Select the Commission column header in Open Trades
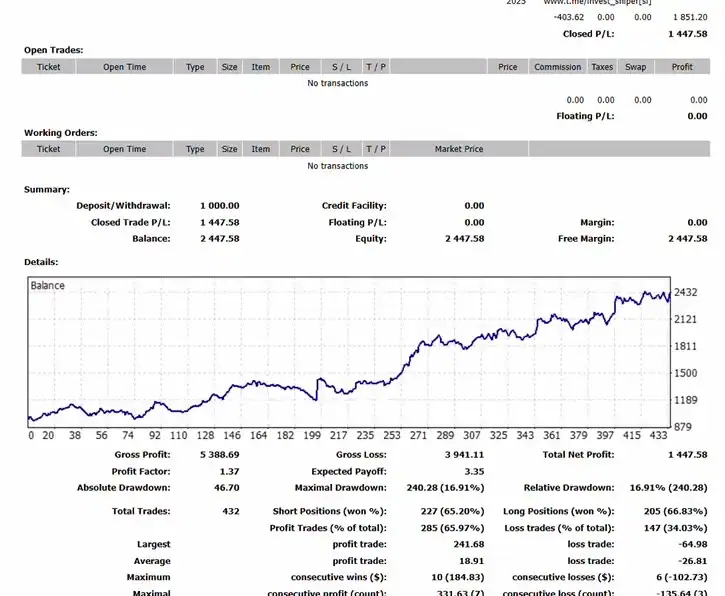The image size is (725, 596). 557,67
